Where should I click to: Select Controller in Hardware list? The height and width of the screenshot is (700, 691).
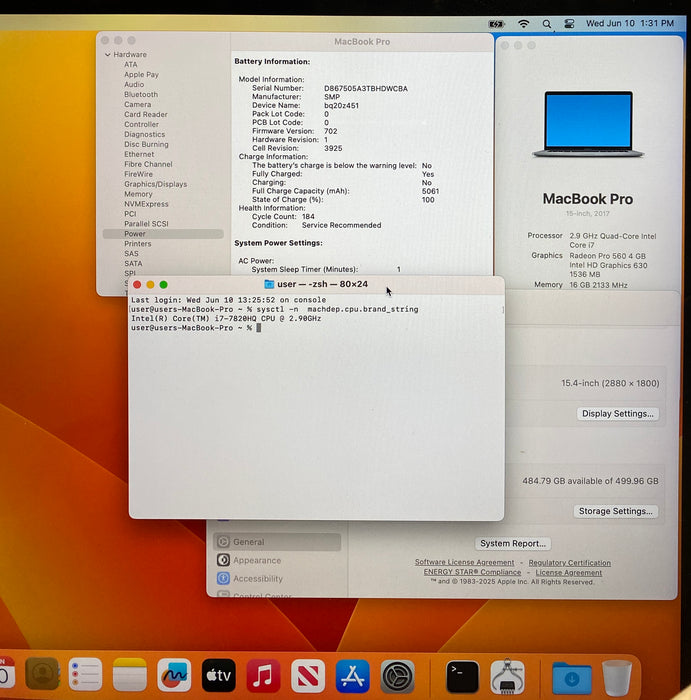[141, 124]
